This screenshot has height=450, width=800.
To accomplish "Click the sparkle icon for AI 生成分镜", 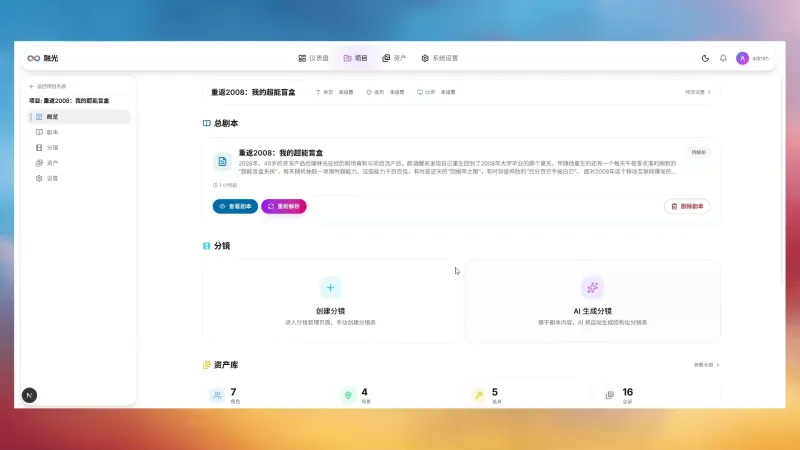I will (x=592, y=288).
